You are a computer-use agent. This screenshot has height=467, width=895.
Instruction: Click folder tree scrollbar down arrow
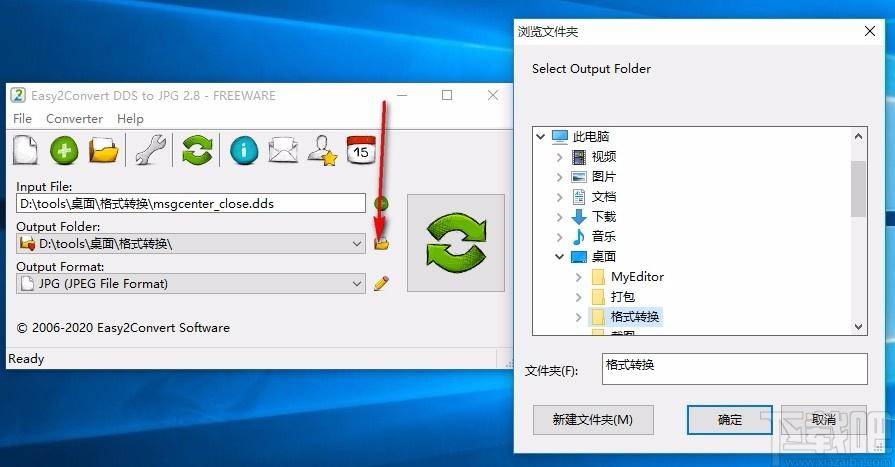858,327
